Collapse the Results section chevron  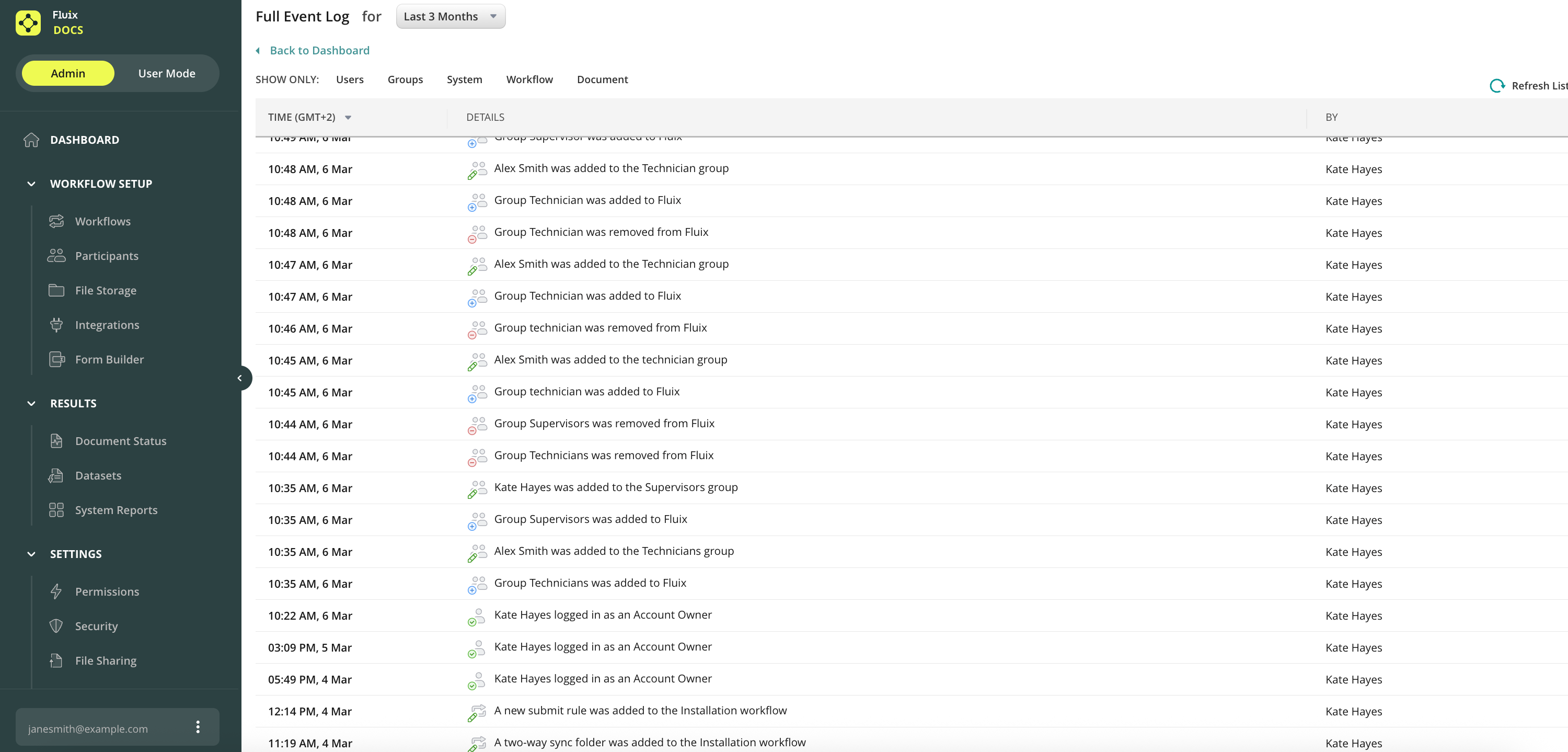[32, 403]
